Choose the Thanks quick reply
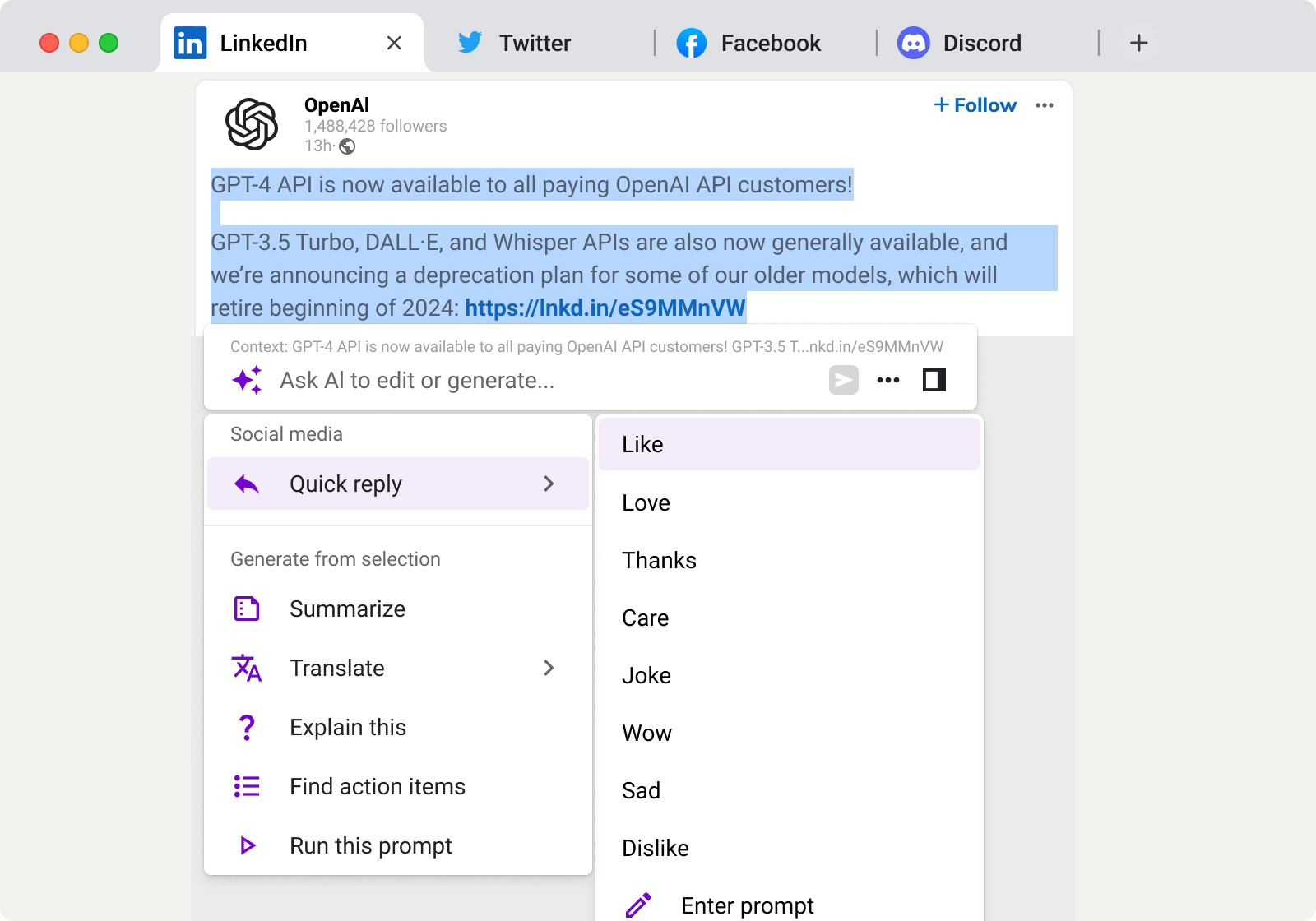The height and width of the screenshot is (921, 1316). pos(790,560)
